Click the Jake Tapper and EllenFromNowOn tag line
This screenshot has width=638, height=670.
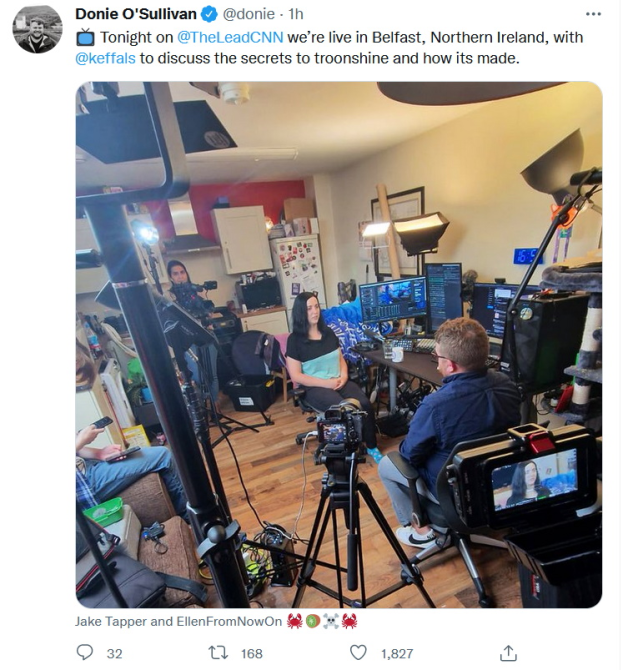179,621
